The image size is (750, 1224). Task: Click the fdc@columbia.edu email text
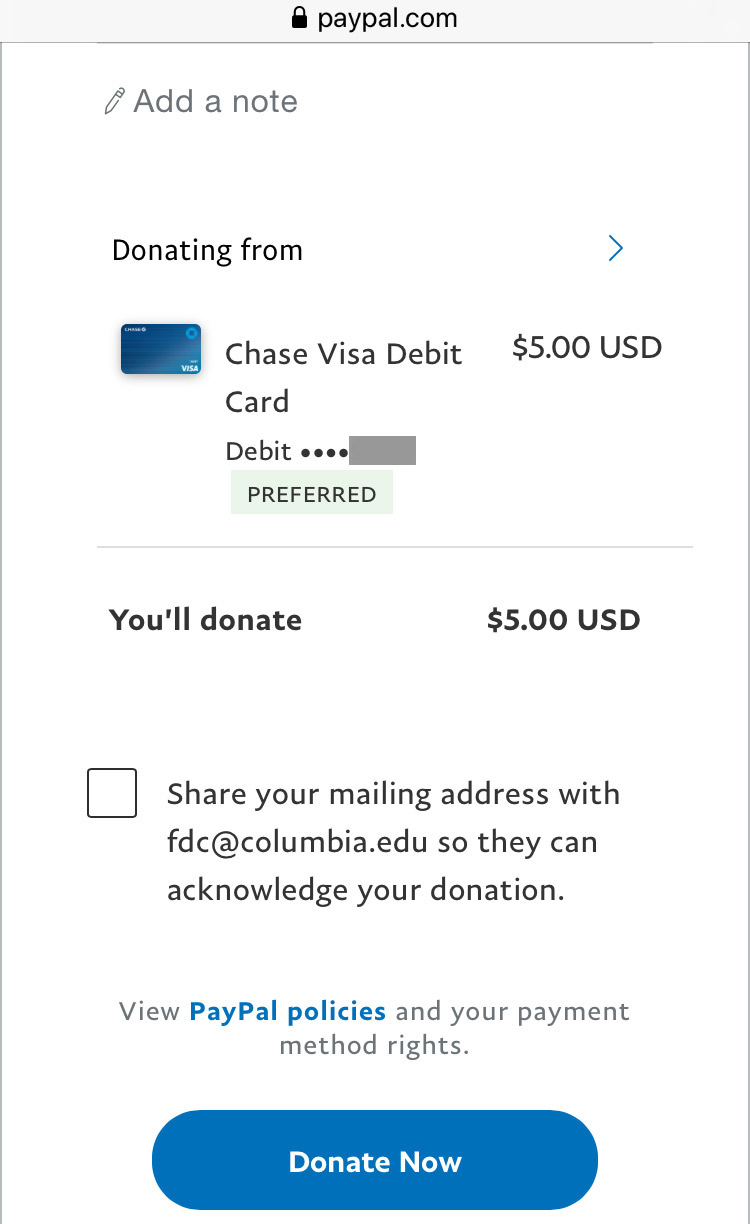[298, 842]
